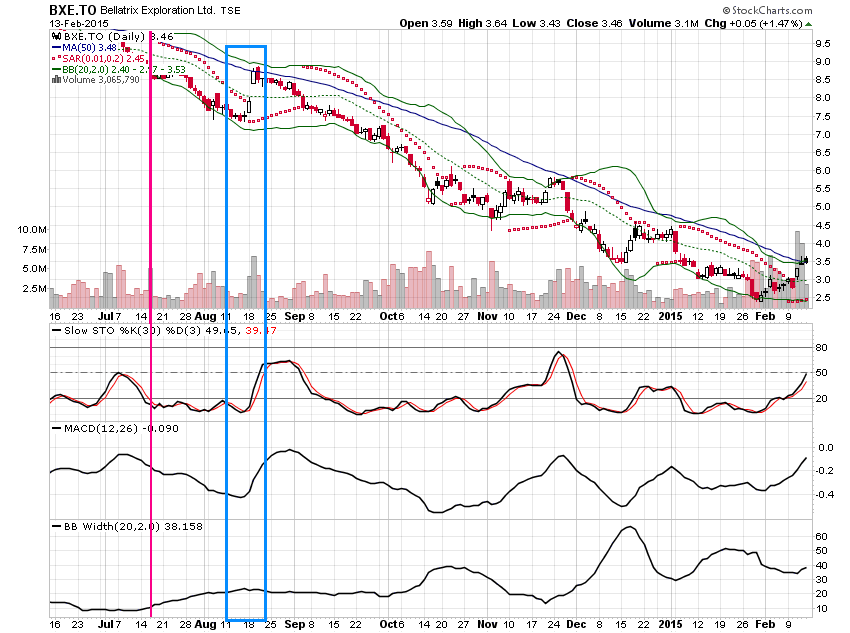Viewport: 850px width, 633px height.
Task: Click the green up-arrow beside the Chg value
Action: (x=808, y=24)
